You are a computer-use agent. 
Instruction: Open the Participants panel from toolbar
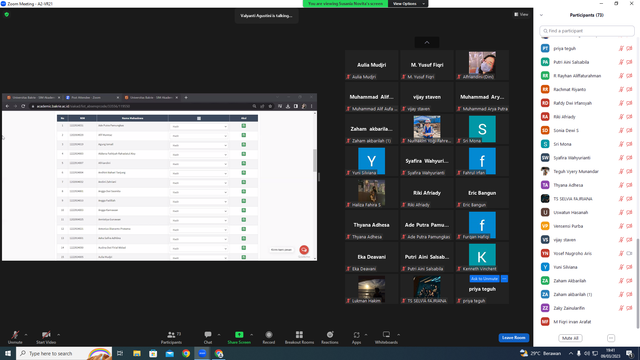pos(171,337)
